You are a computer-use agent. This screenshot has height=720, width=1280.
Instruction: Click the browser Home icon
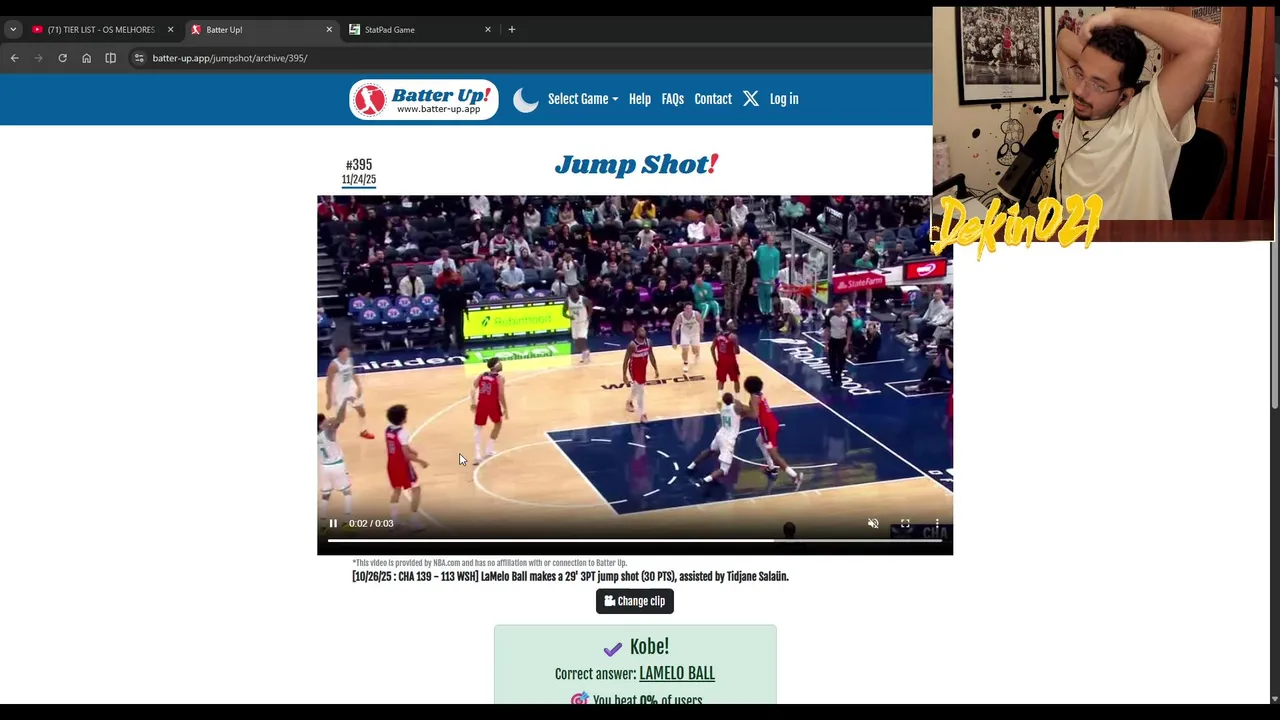click(x=86, y=58)
